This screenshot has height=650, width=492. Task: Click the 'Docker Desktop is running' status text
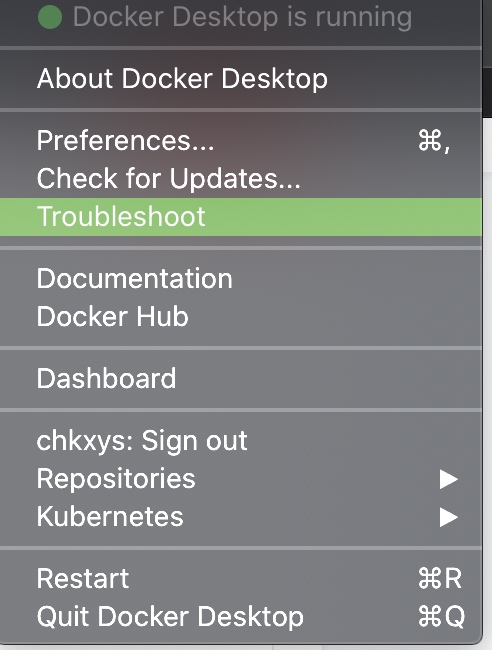coord(242,17)
